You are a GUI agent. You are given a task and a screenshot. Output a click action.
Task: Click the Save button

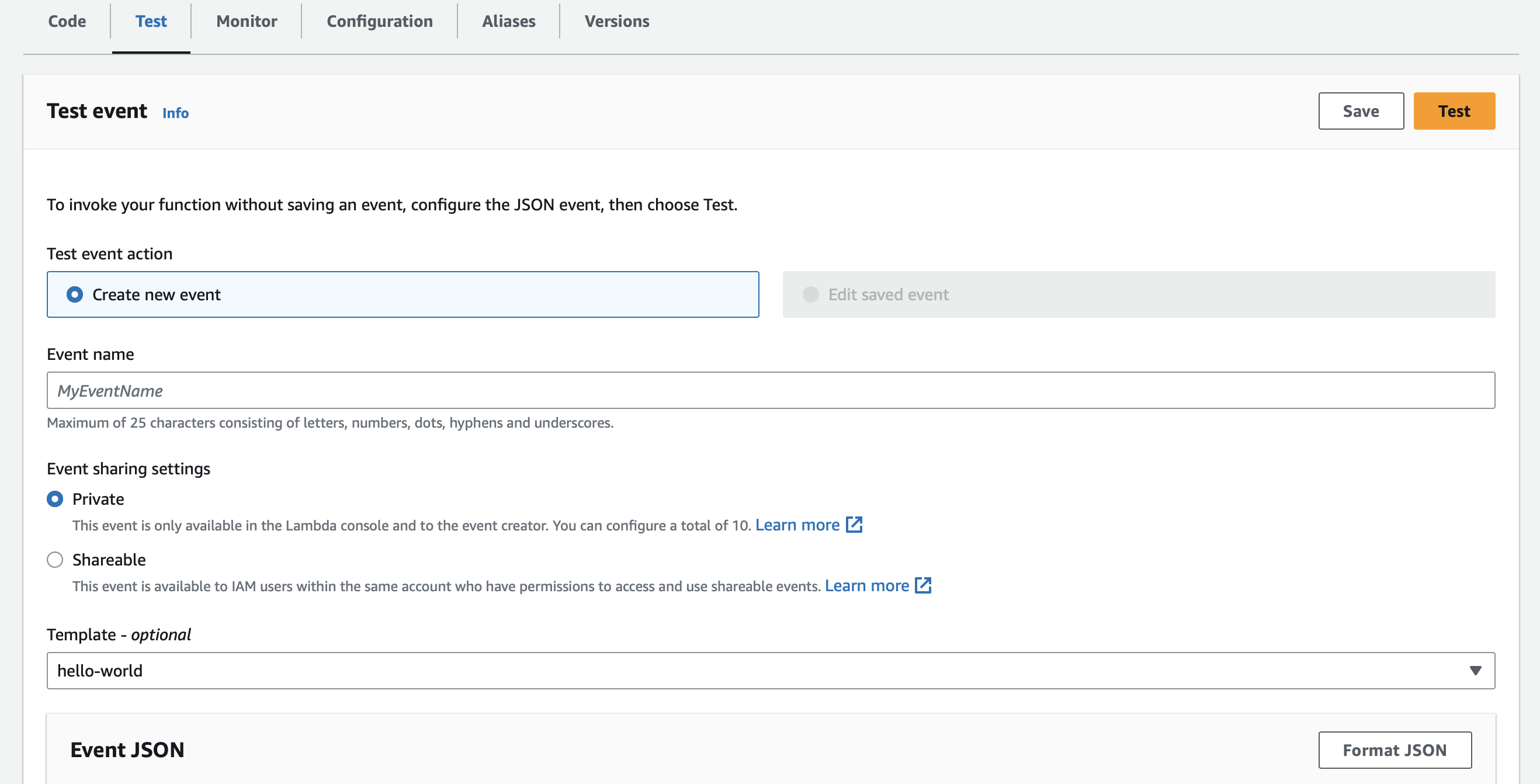tap(1360, 111)
